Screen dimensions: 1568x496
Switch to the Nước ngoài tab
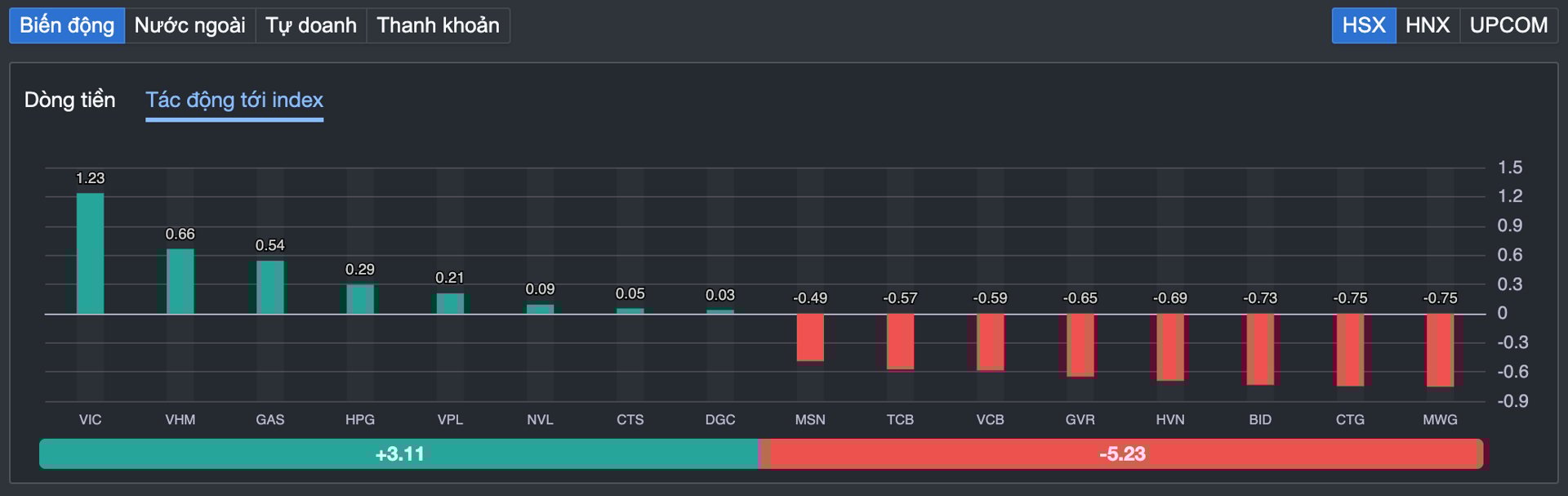coord(189,25)
